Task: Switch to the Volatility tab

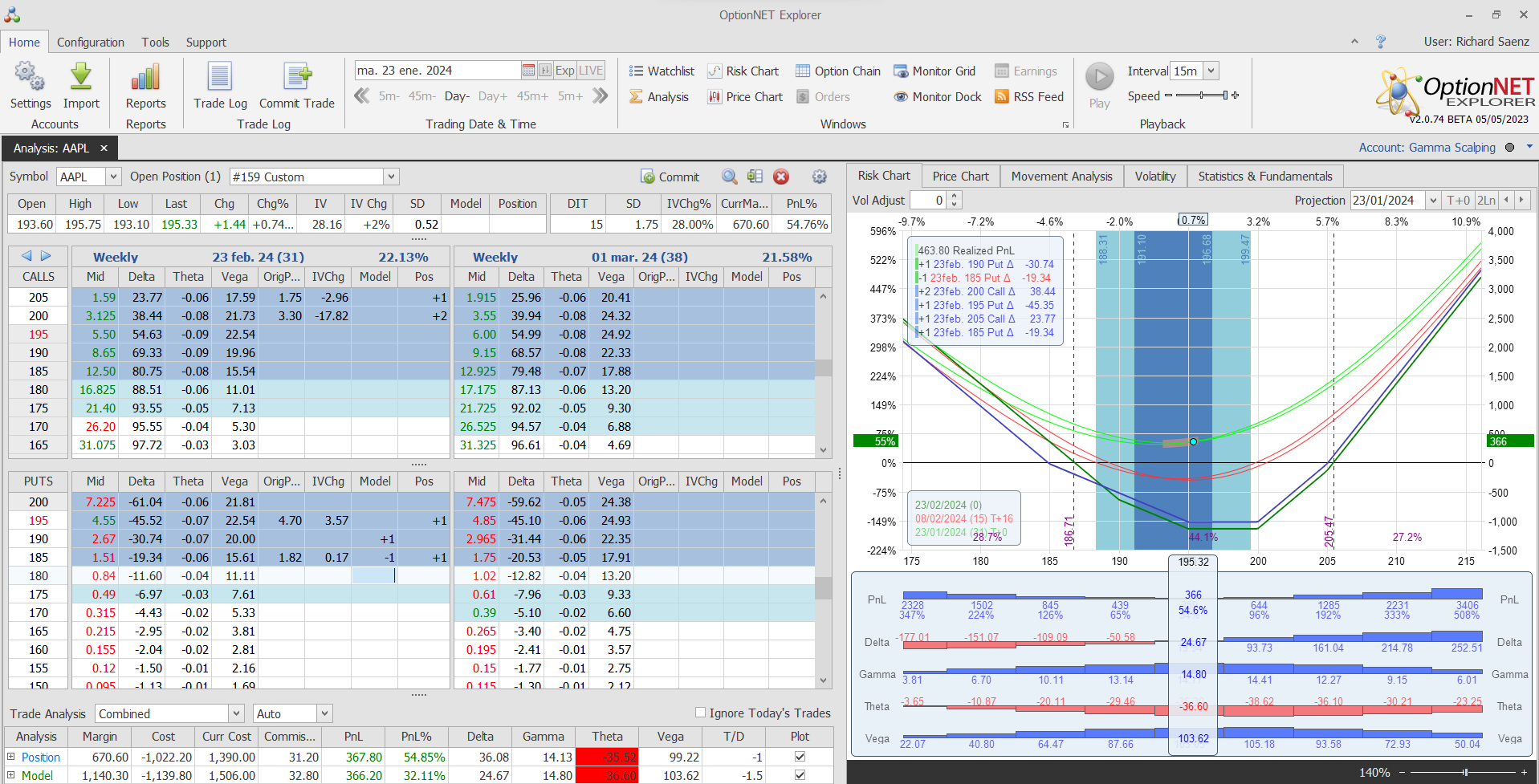Action: 1155,177
